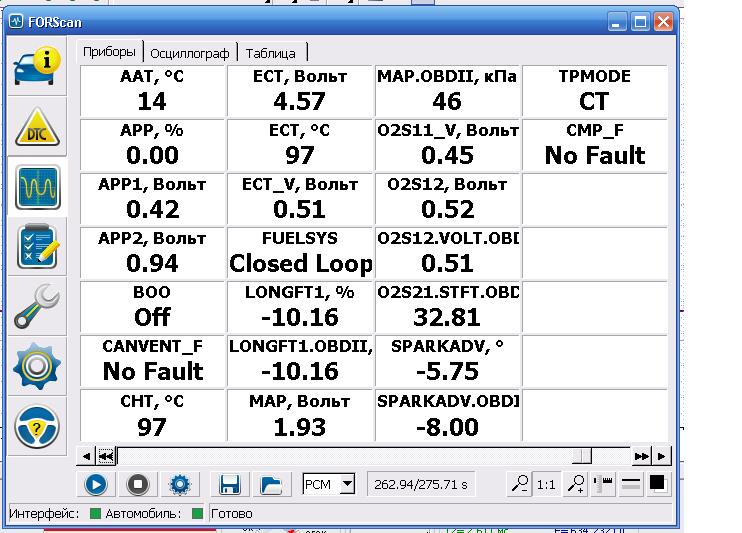Viewport: 742px width, 533px height.
Task: Start data recording with play button
Action: 96,484
